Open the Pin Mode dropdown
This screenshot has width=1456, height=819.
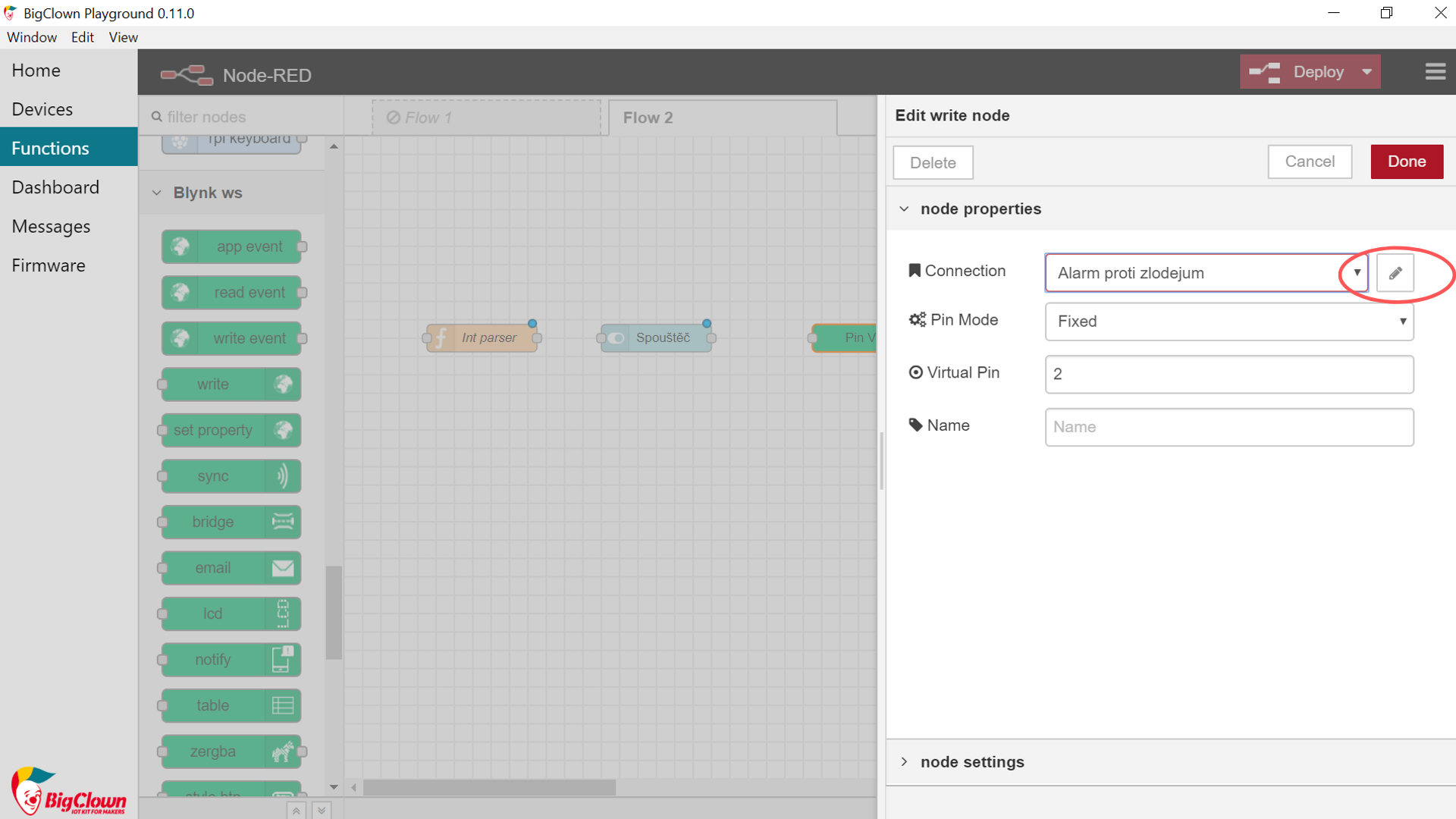pyautogui.click(x=1229, y=322)
